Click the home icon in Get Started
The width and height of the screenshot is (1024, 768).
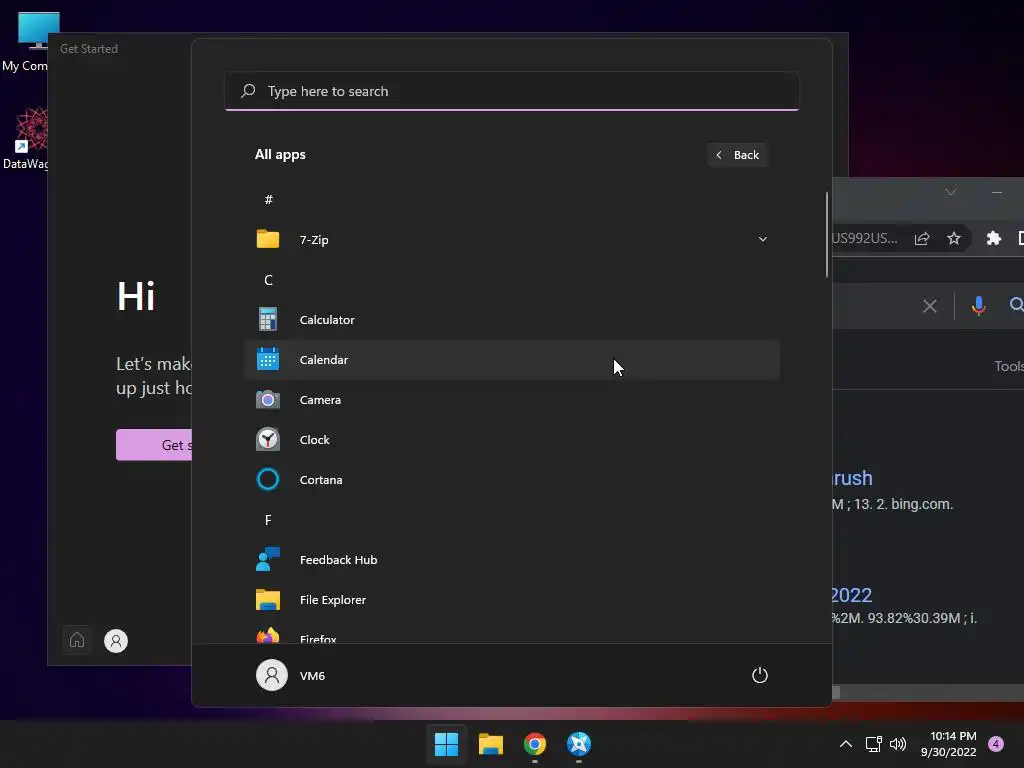pyautogui.click(x=77, y=641)
